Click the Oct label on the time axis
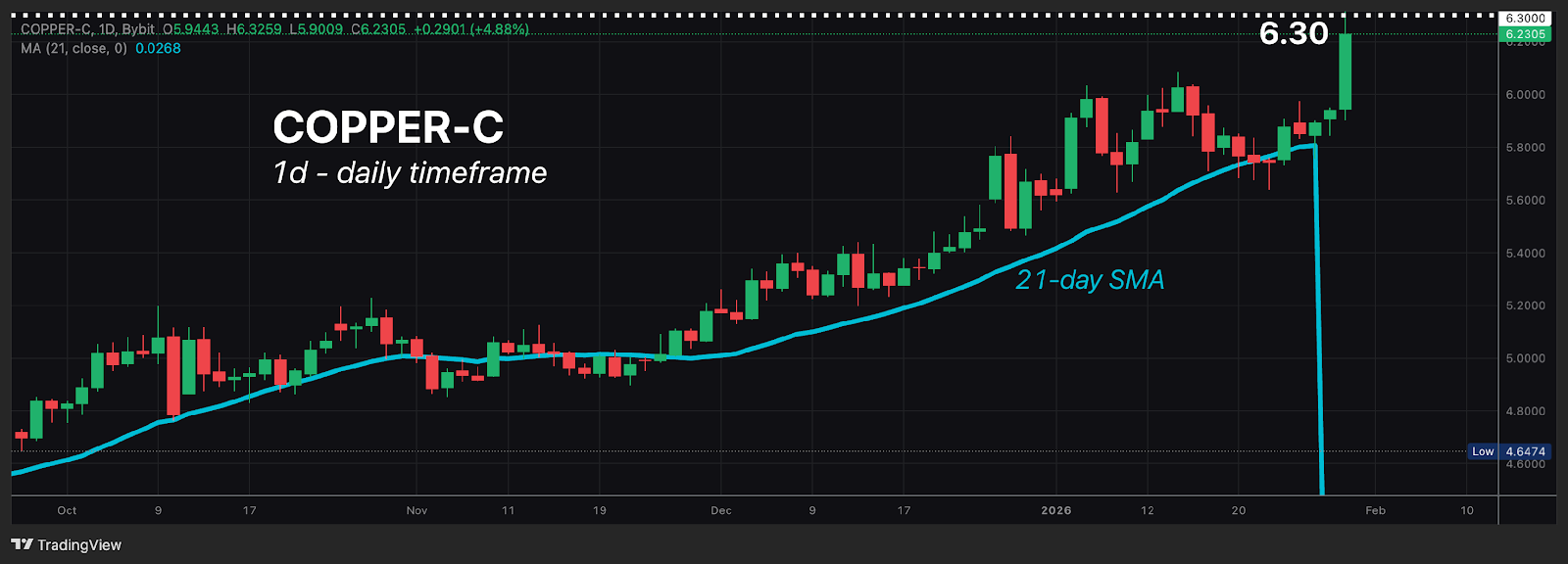 point(67,510)
